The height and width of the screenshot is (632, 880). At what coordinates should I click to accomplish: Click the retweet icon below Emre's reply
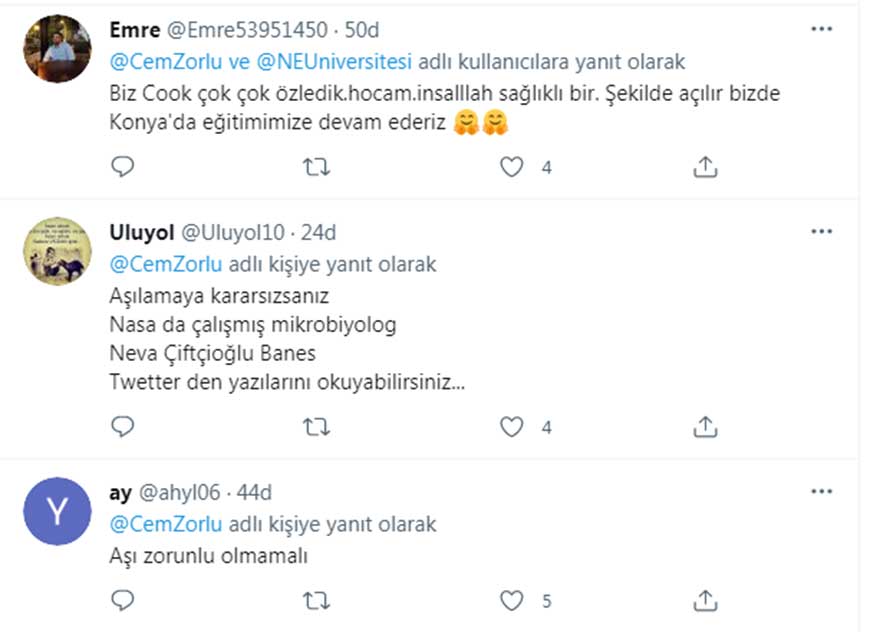pos(318,166)
